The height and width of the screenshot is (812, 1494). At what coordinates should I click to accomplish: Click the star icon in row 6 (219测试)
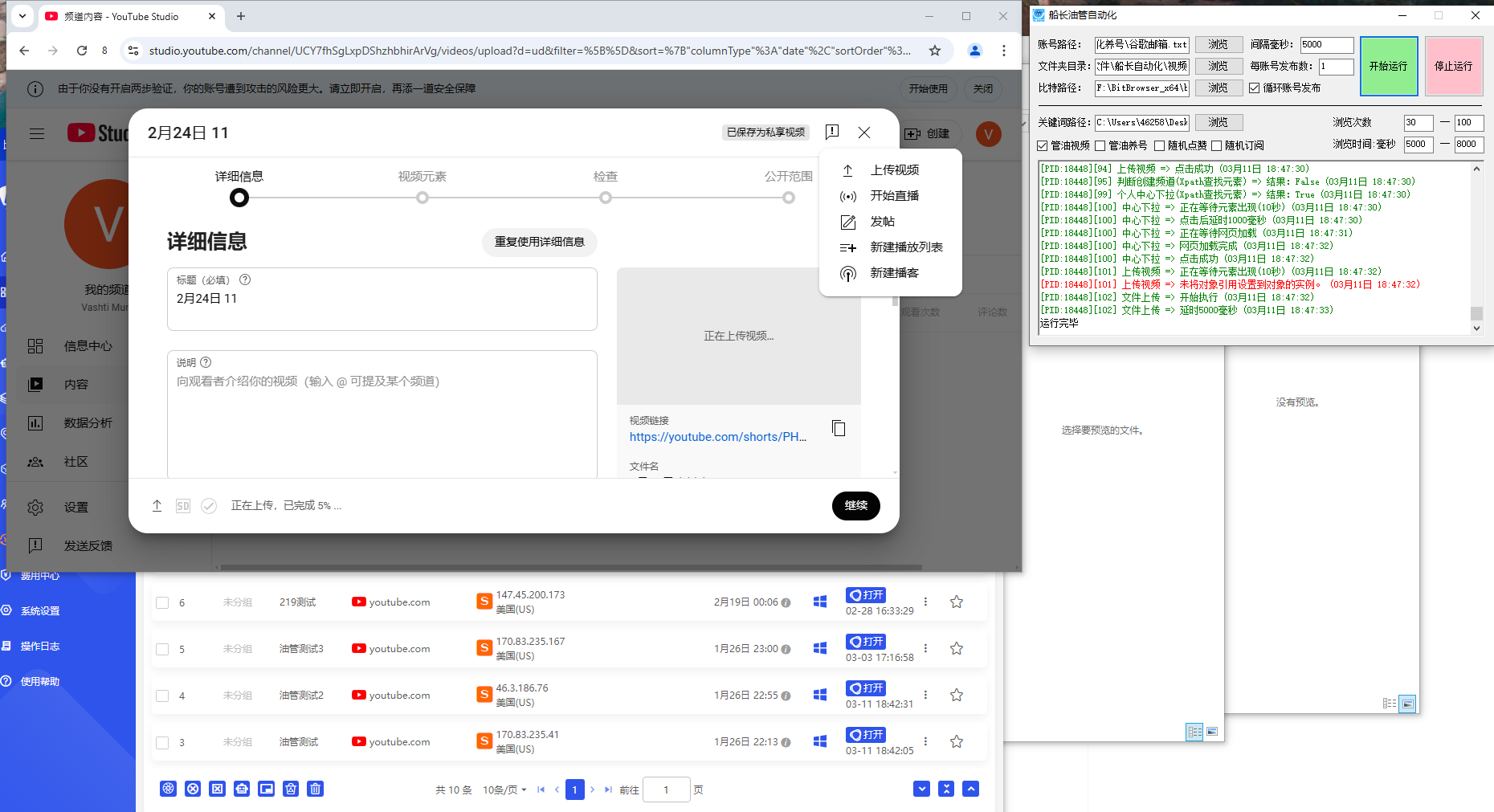click(x=957, y=602)
